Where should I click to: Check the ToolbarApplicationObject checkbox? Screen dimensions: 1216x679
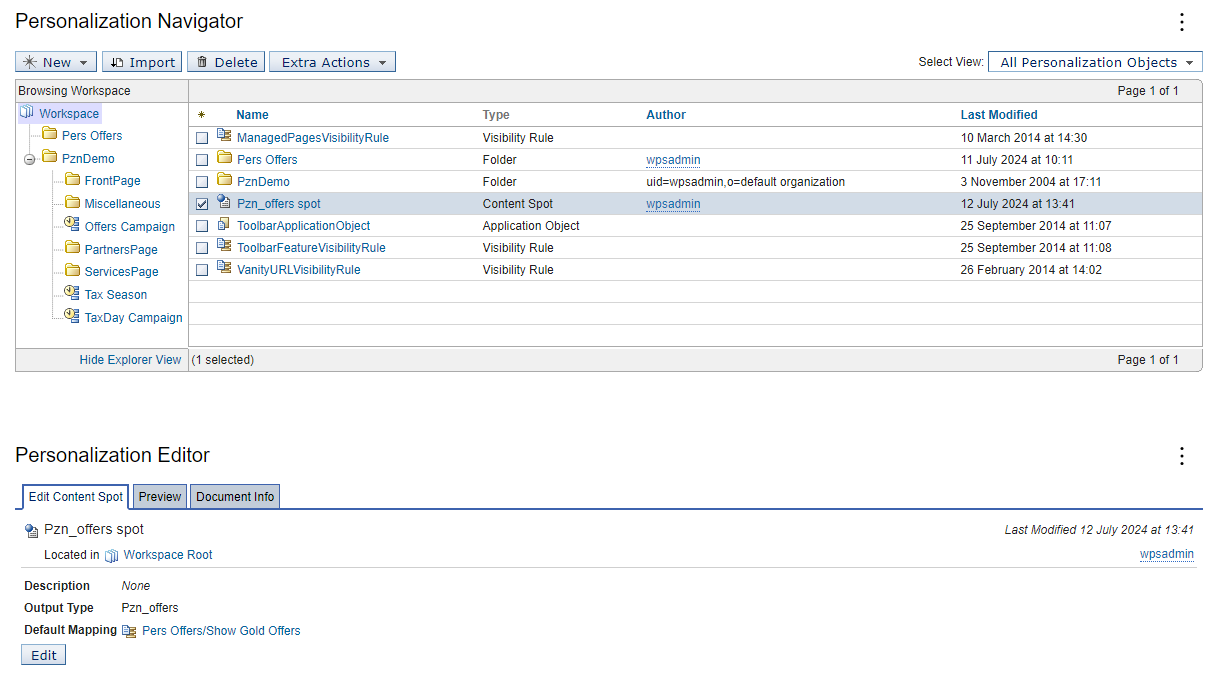click(202, 226)
